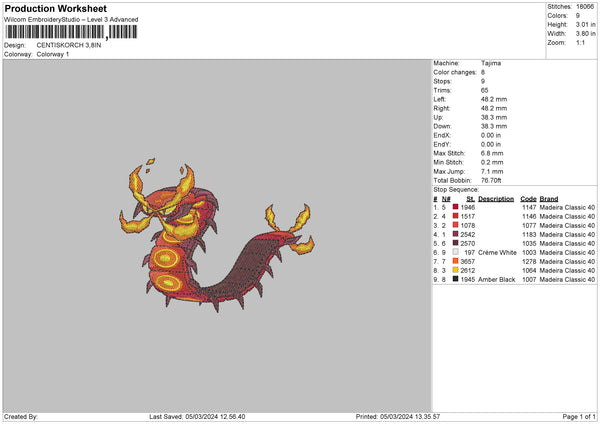
Task: Click the purple 2542 thread color swatch
Action: click(455, 234)
